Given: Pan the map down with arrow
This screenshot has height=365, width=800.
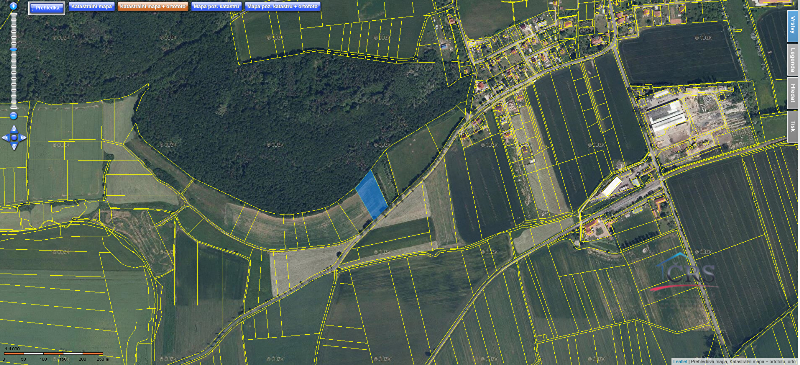Looking at the screenshot, I should coord(14,146).
